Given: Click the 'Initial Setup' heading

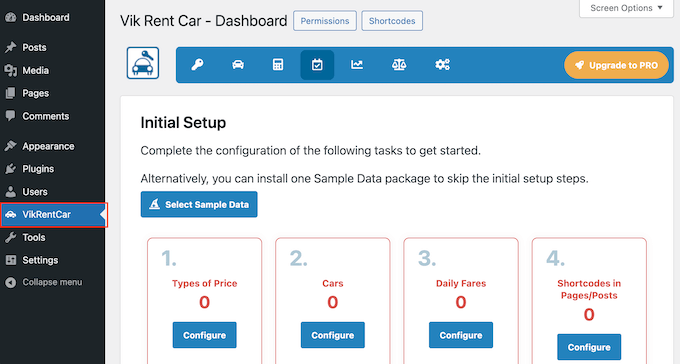Looking at the screenshot, I should pos(183,123).
